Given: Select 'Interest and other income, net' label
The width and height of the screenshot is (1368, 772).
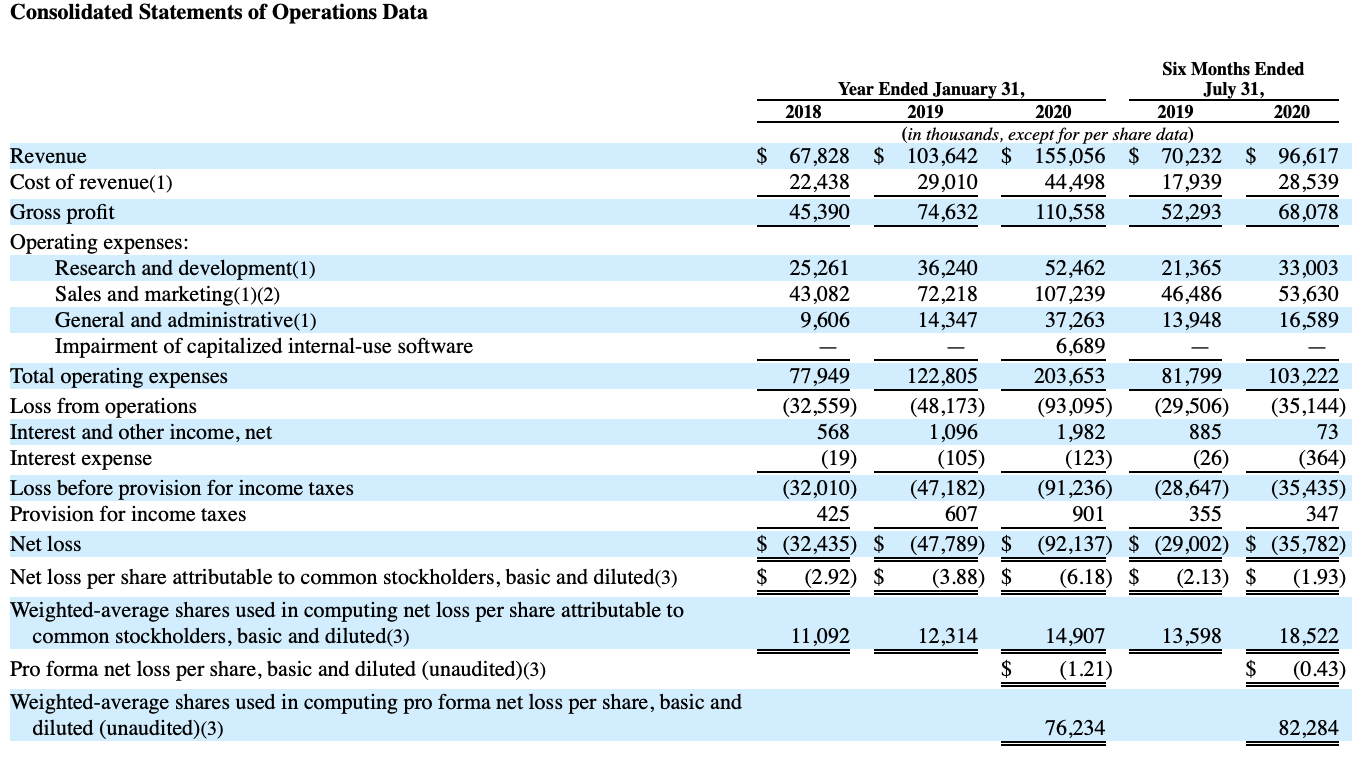Looking at the screenshot, I should (x=141, y=432).
